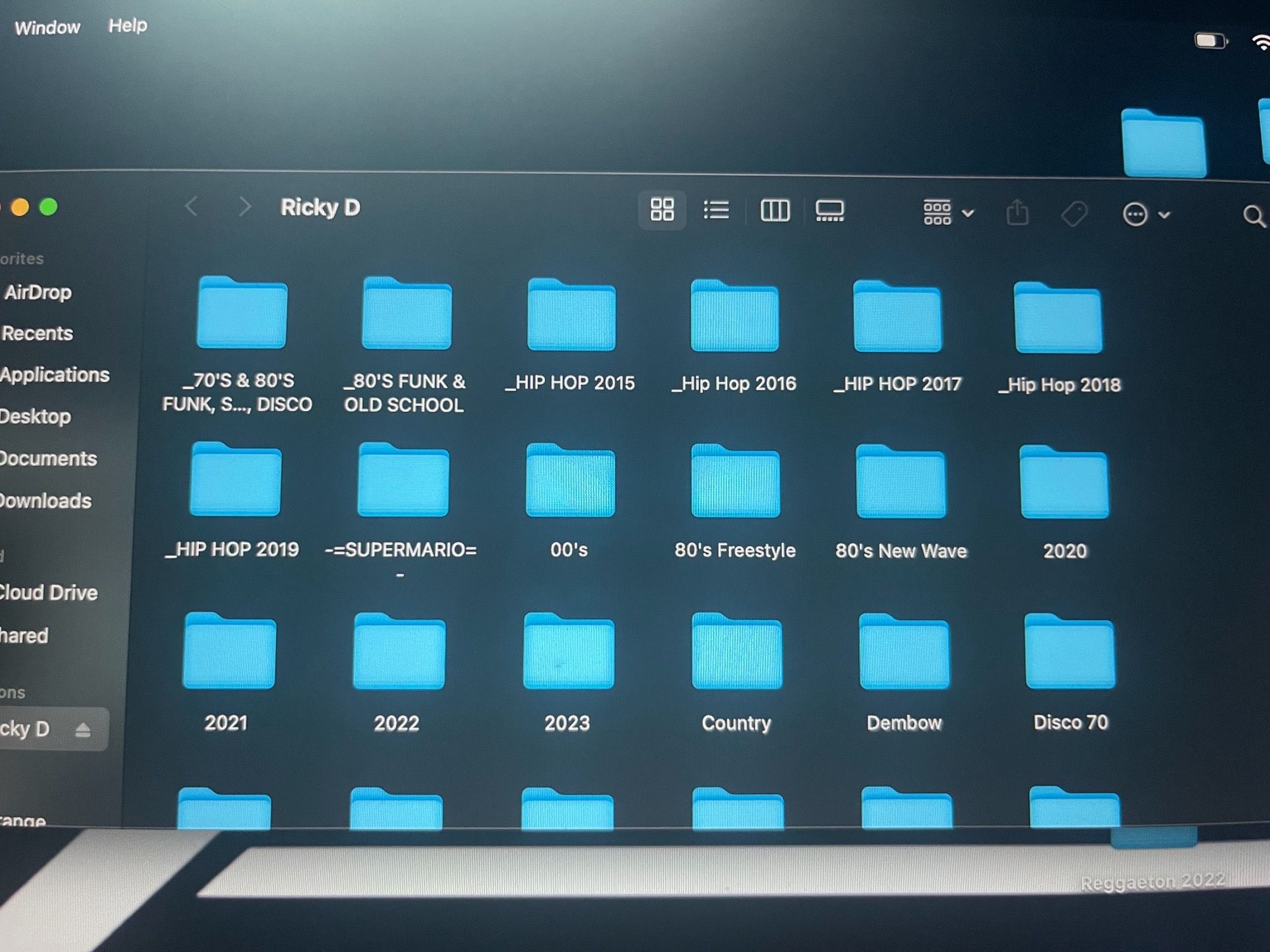
Task: Open the Group By options dropdown
Action: [949, 213]
